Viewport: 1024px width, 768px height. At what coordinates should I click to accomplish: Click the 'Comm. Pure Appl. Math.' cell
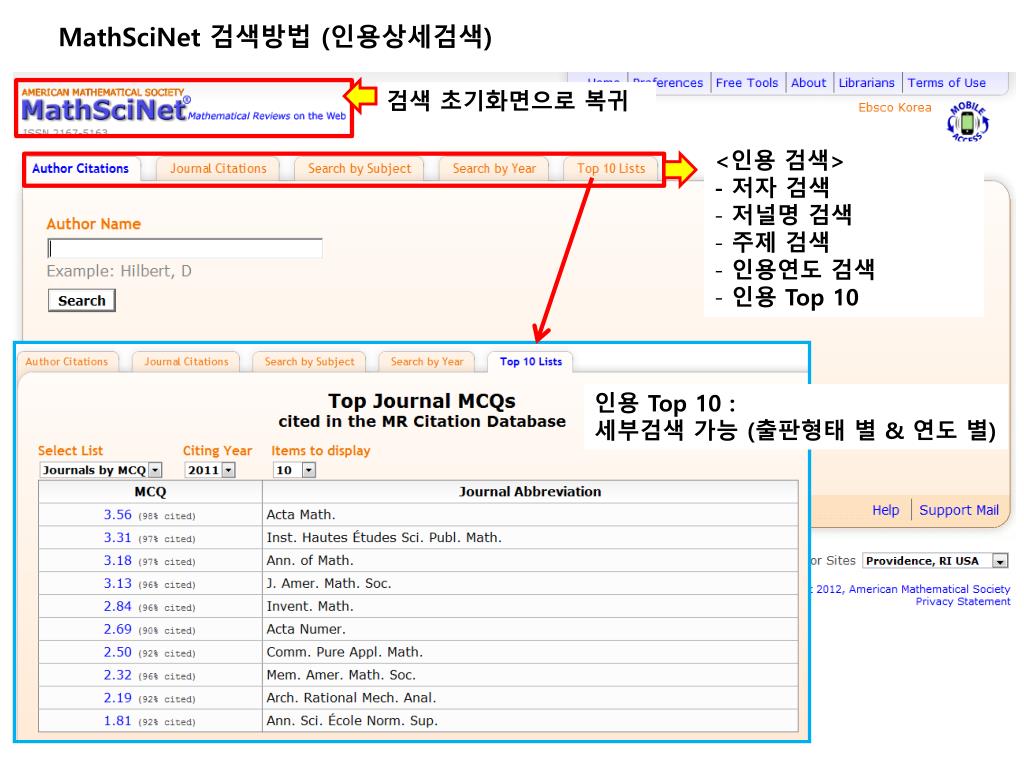point(530,652)
